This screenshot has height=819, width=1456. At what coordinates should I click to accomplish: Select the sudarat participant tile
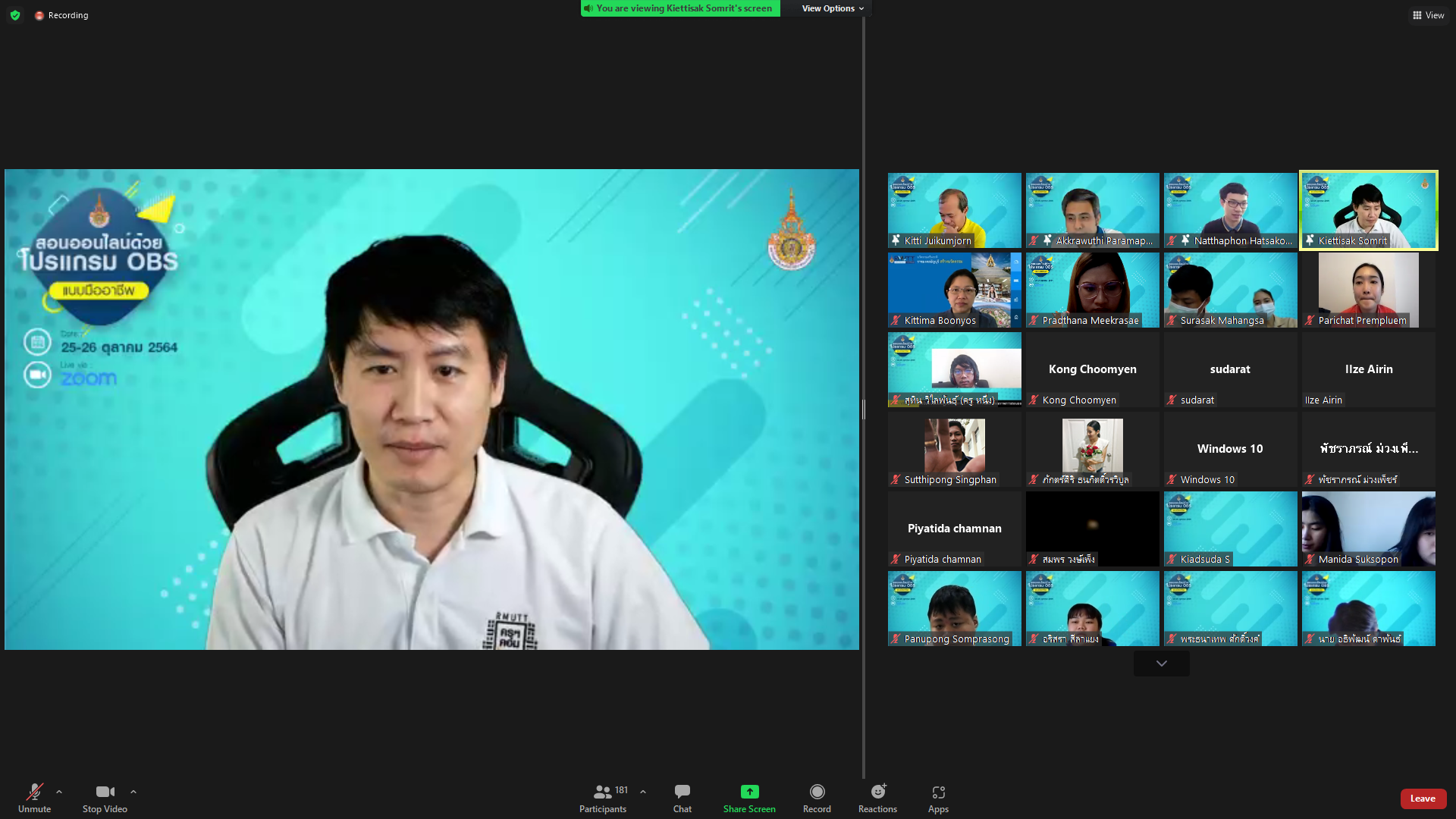(1230, 370)
